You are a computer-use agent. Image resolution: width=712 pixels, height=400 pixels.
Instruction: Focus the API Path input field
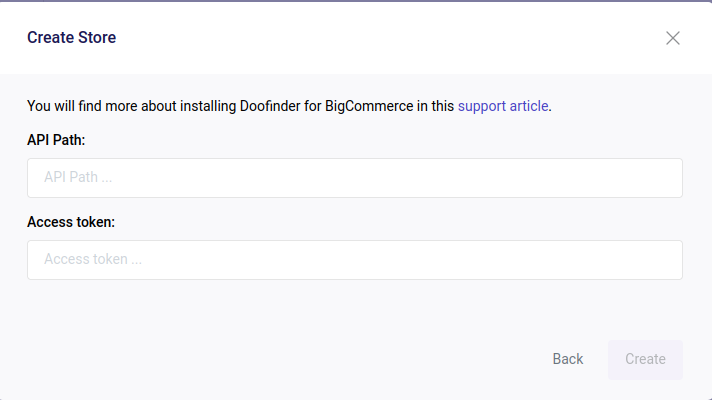point(355,178)
